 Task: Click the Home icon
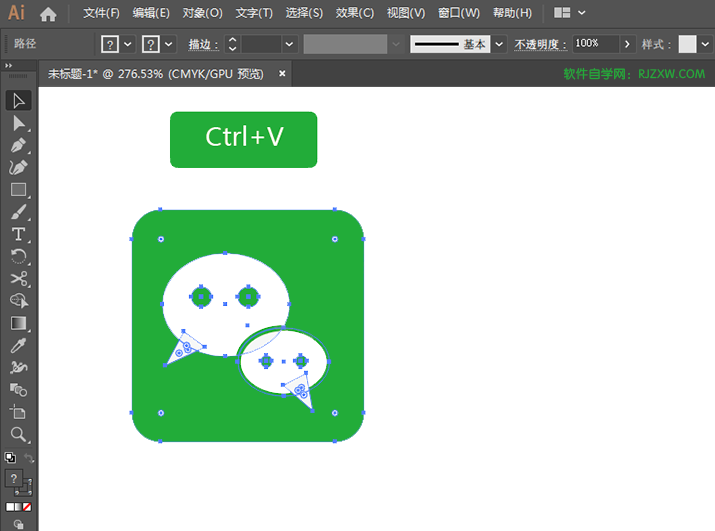48,15
